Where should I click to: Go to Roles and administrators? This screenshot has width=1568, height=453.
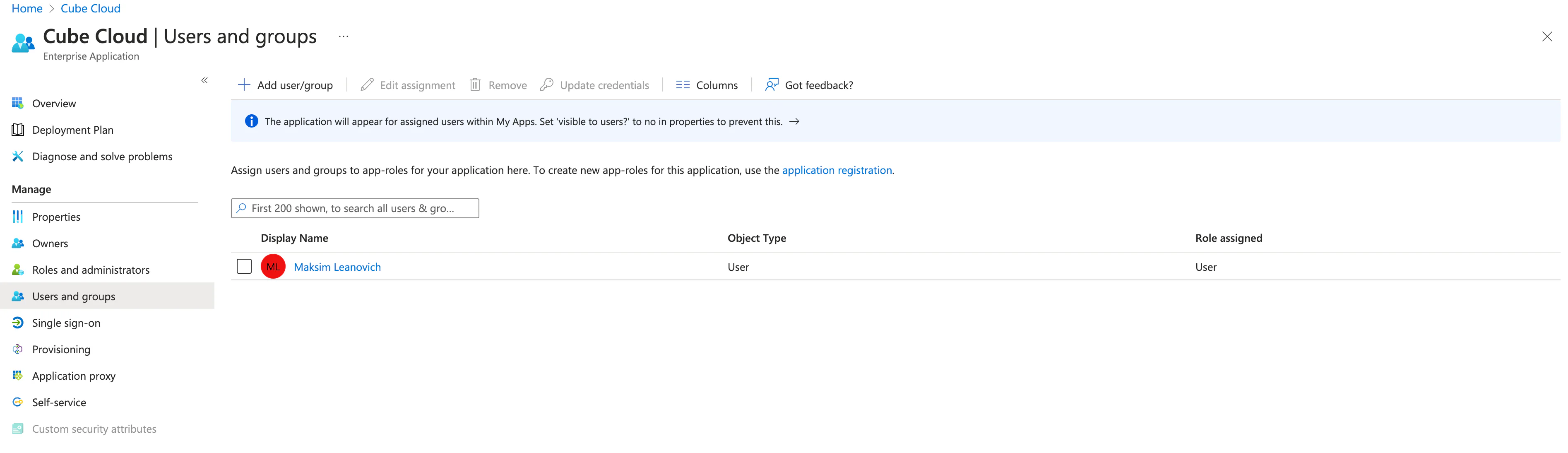pyautogui.click(x=90, y=270)
